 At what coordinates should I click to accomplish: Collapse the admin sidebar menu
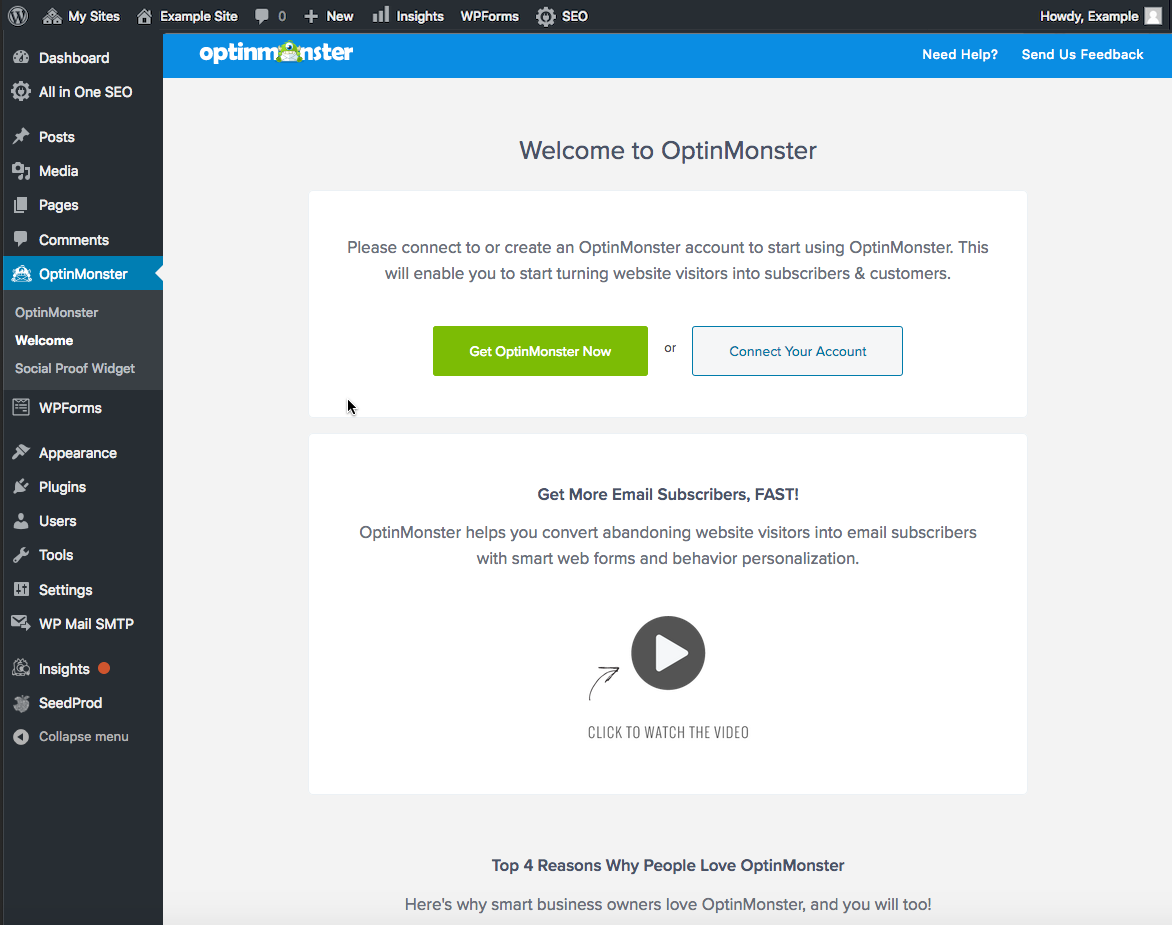pyautogui.click(x=82, y=737)
